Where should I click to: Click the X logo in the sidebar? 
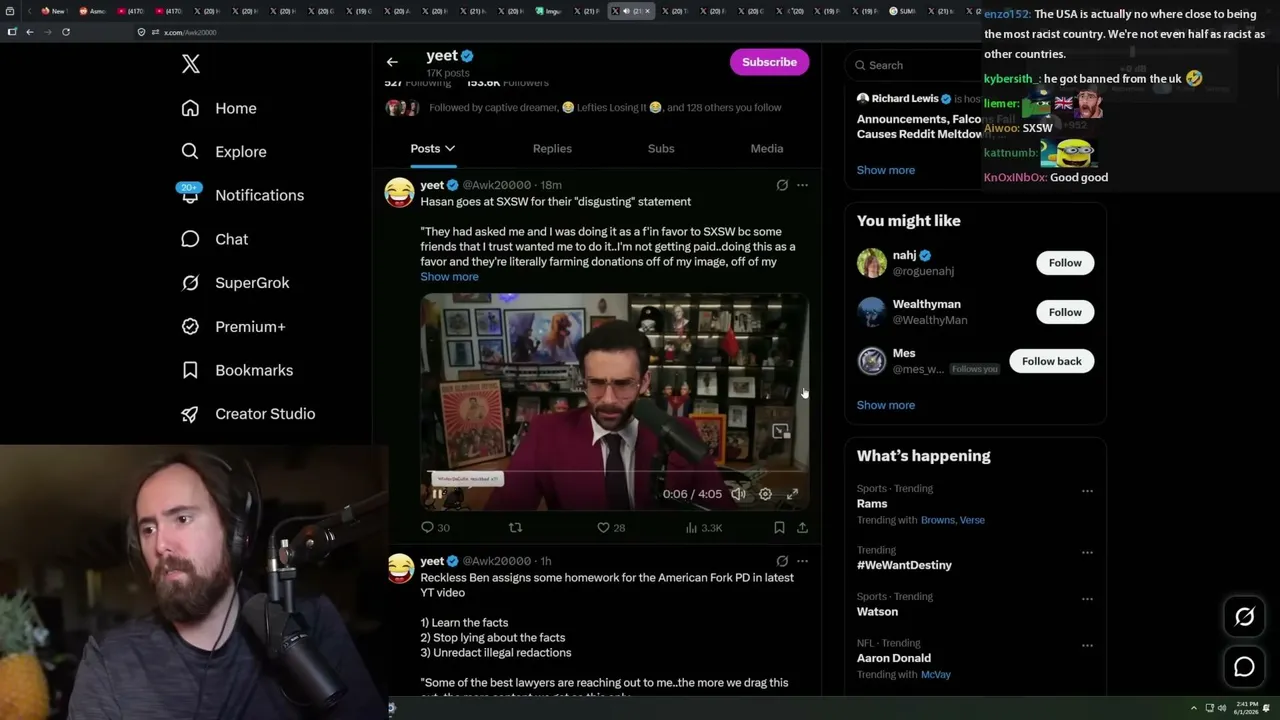(x=191, y=64)
